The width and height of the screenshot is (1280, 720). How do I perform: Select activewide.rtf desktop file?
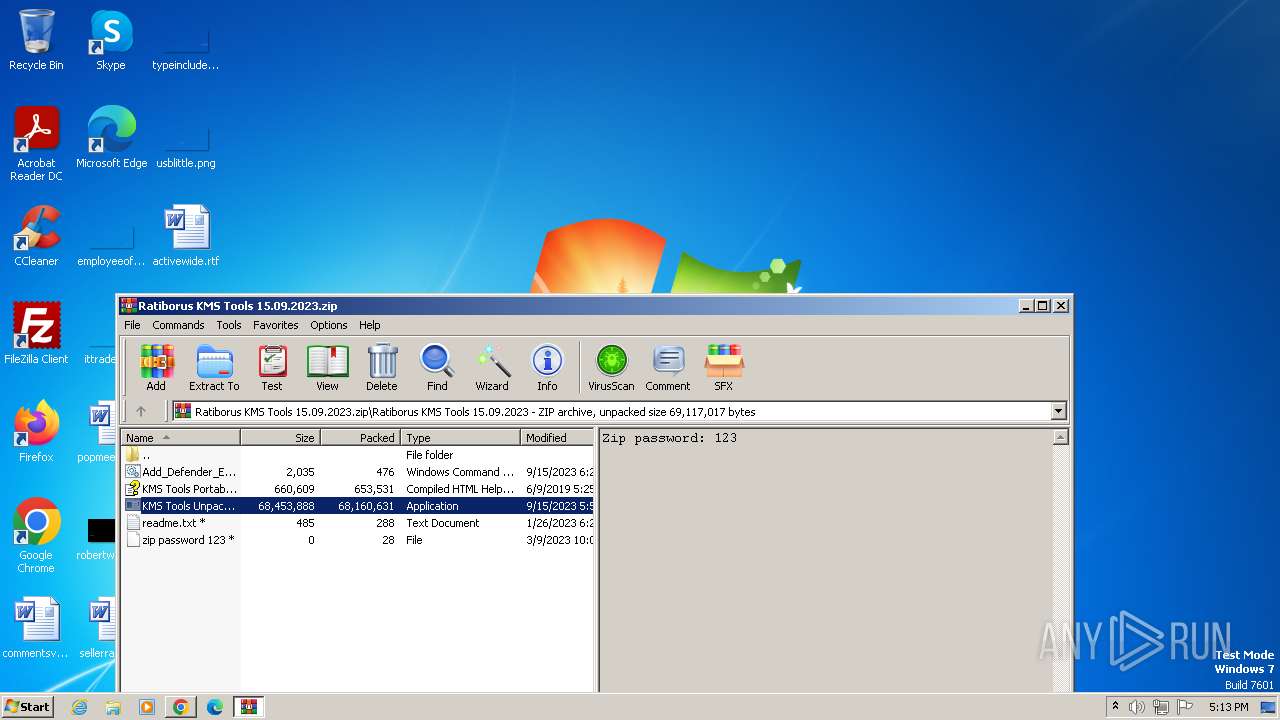tap(186, 236)
